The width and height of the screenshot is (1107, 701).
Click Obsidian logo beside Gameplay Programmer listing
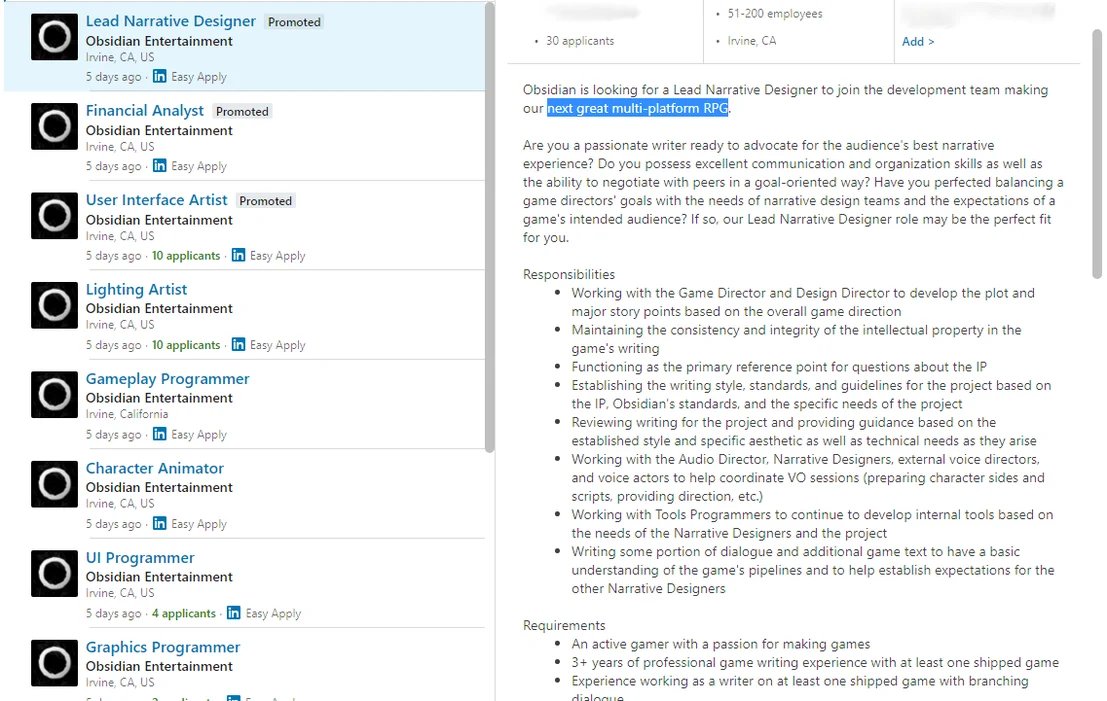(x=54, y=395)
